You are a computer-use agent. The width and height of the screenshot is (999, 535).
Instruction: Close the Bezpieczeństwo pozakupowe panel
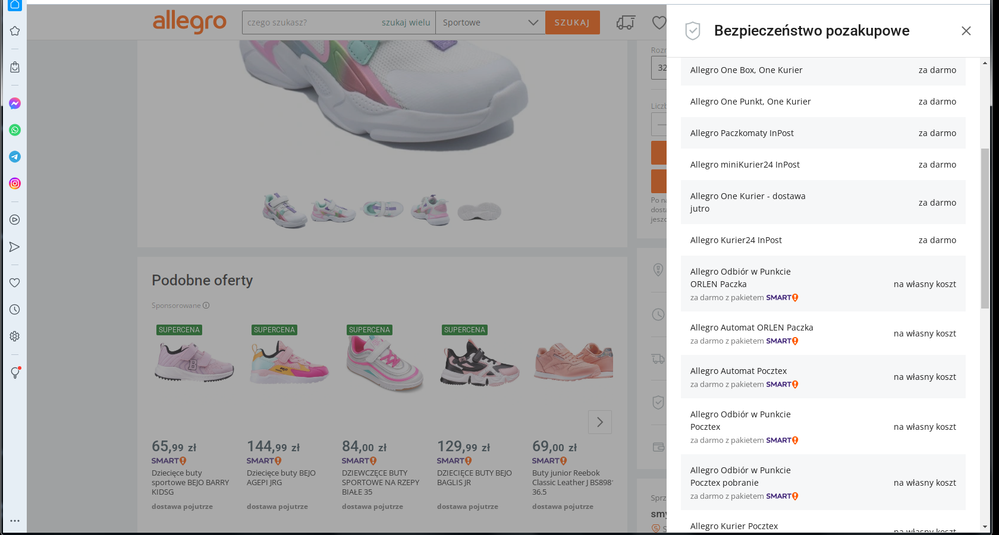point(966,31)
